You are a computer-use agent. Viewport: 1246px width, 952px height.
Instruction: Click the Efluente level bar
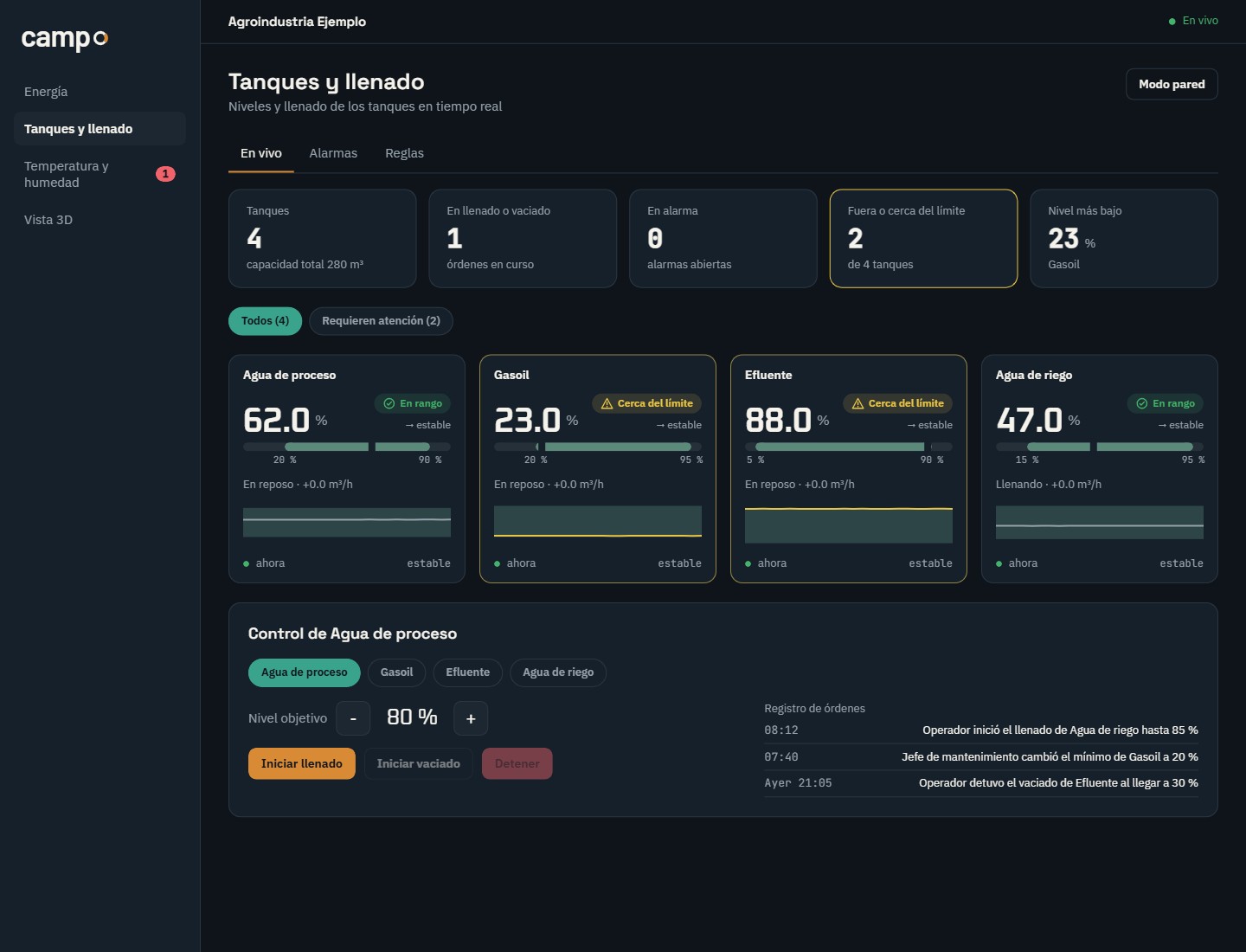pyautogui.click(x=849, y=447)
